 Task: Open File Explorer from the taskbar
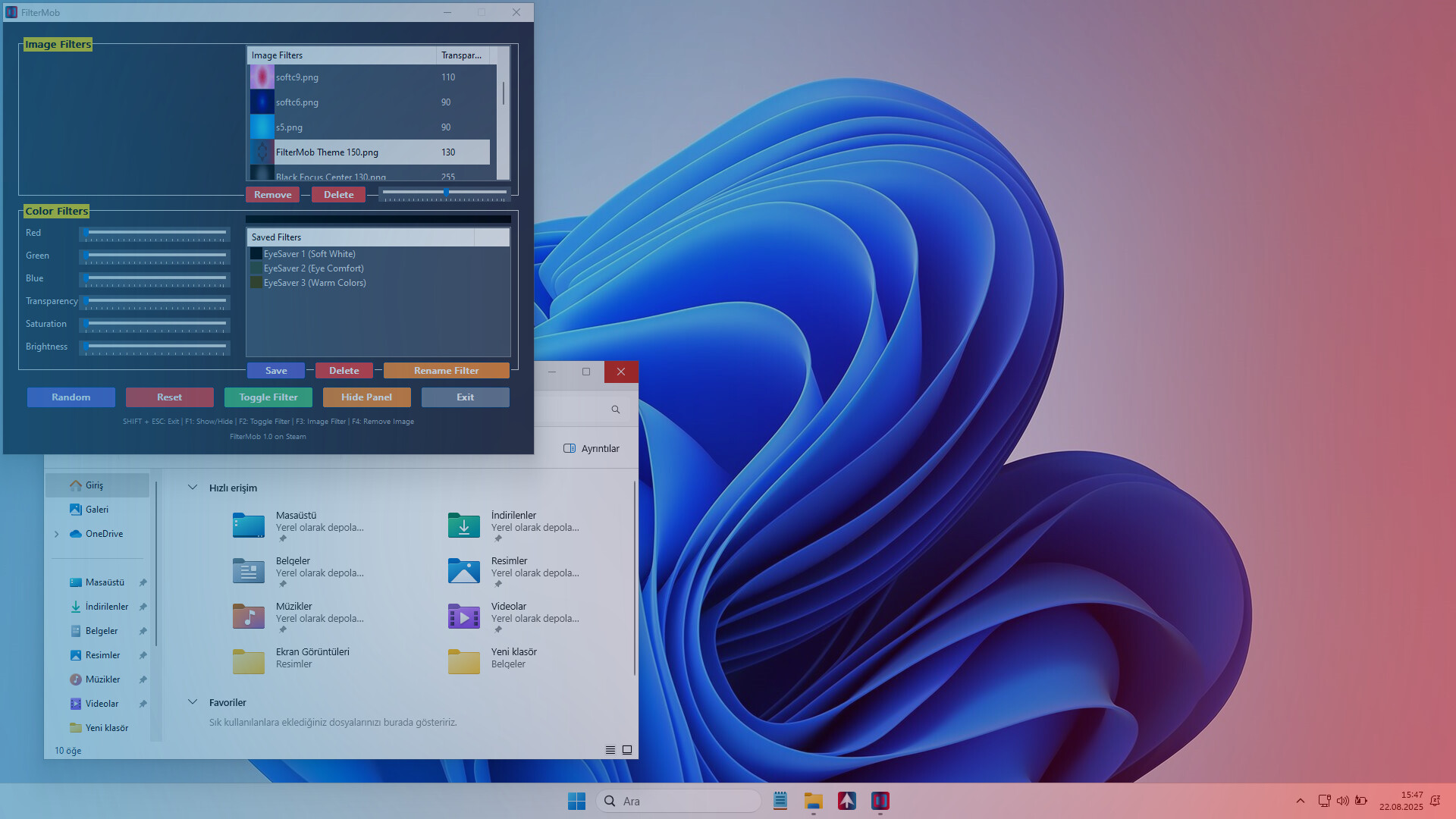pos(813,800)
